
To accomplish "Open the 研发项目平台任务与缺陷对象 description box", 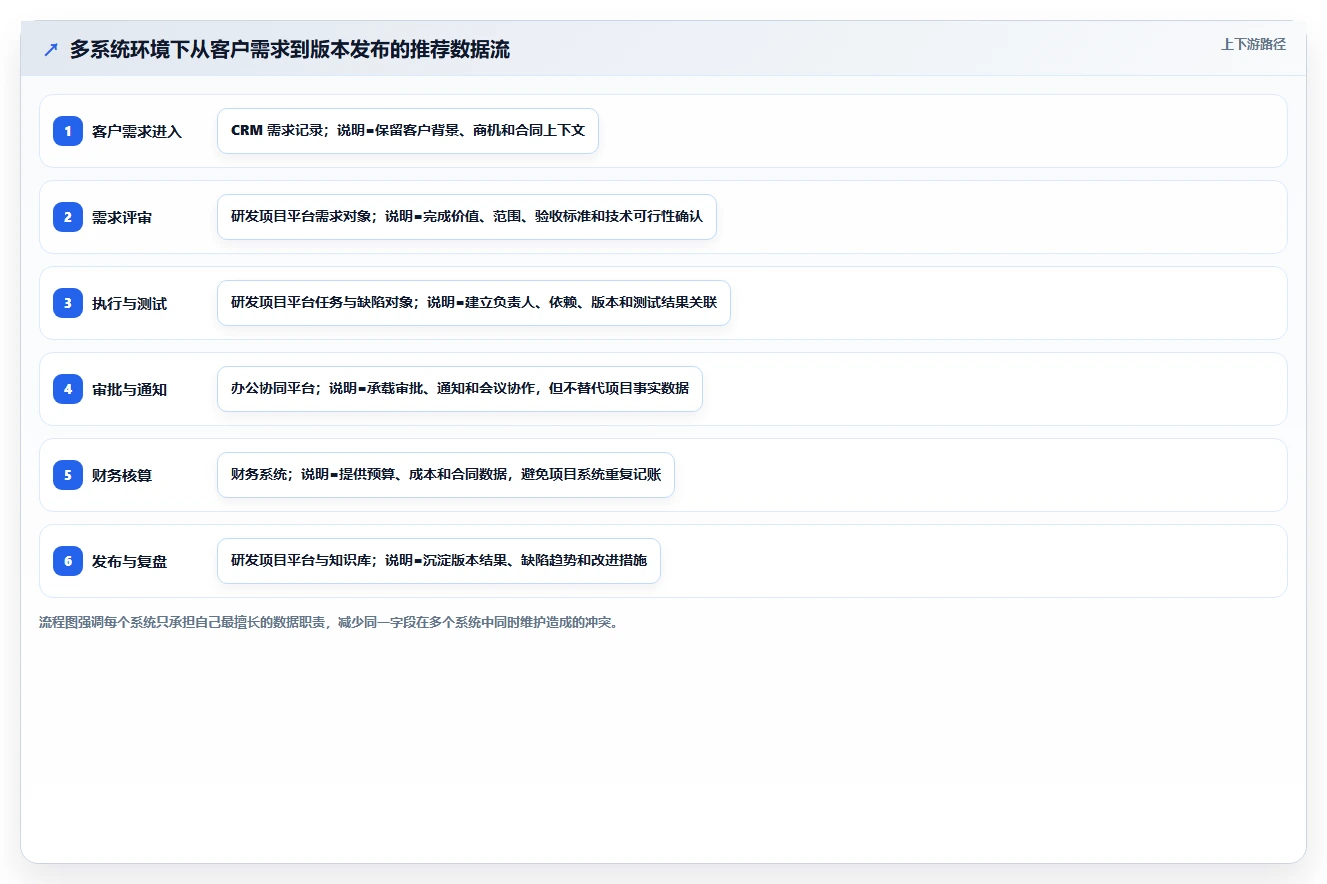I will pos(474,303).
